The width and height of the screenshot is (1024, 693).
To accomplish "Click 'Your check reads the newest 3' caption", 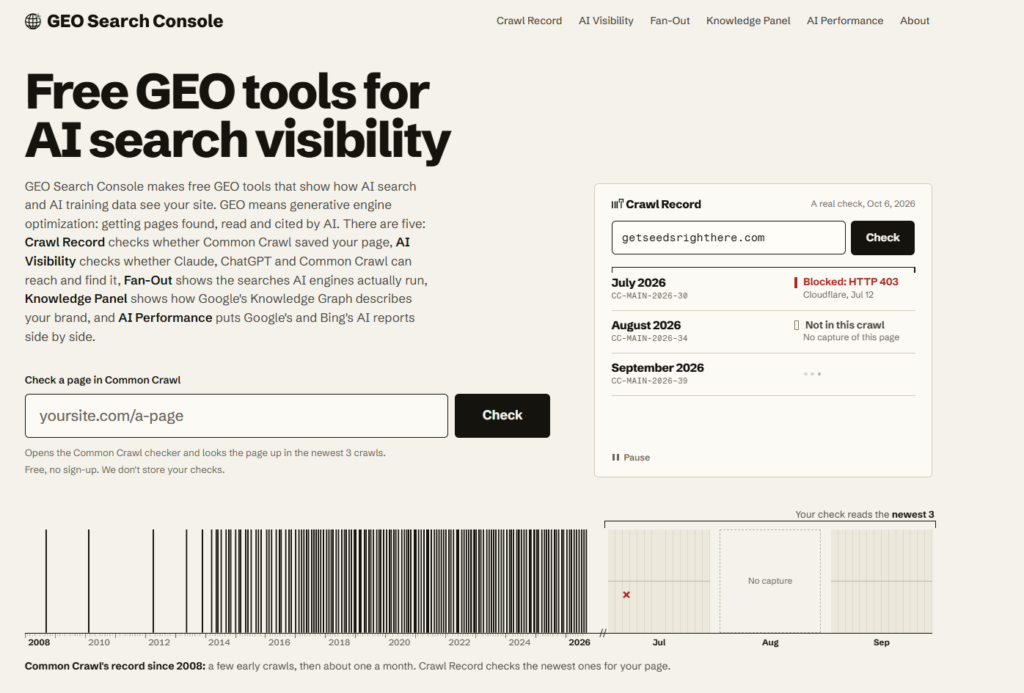I will [x=865, y=515].
